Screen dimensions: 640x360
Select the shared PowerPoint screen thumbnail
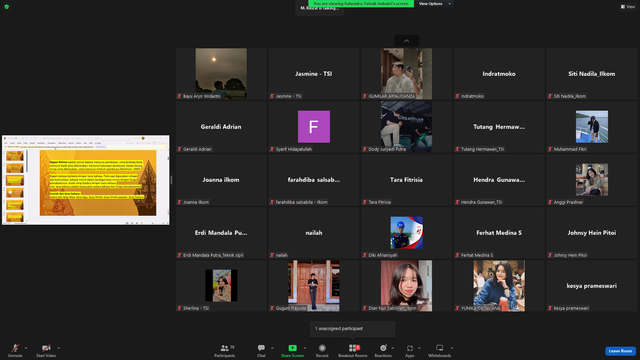(x=86, y=180)
